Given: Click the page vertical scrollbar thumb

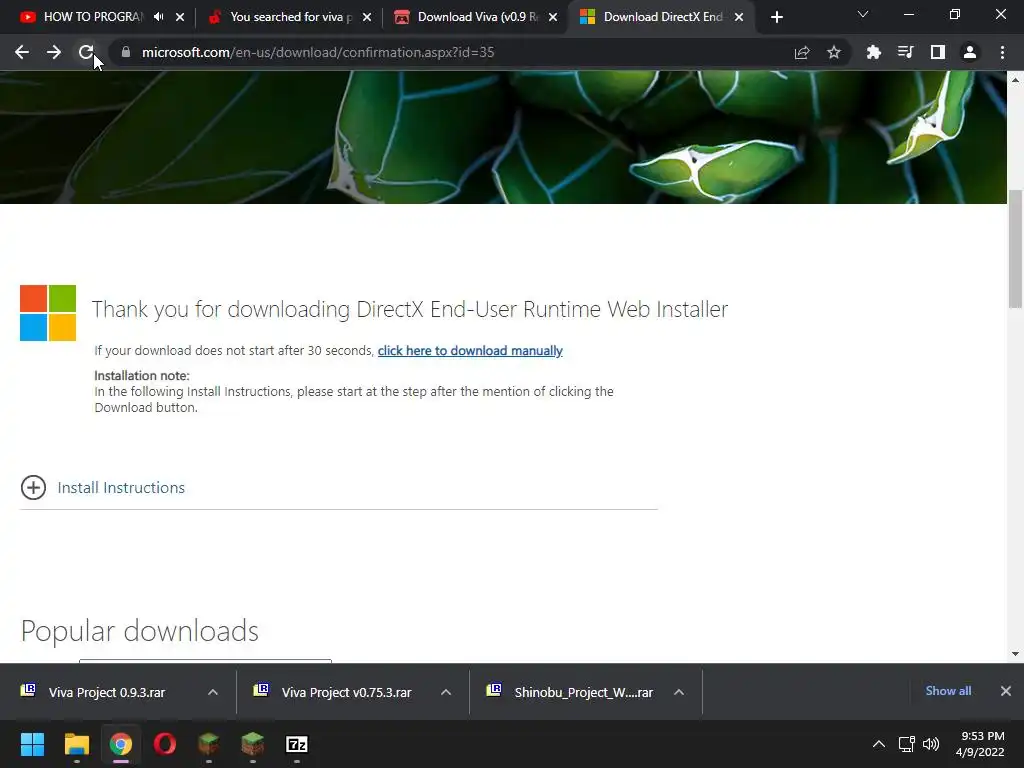Looking at the screenshot, I should tap(1016, 248).
